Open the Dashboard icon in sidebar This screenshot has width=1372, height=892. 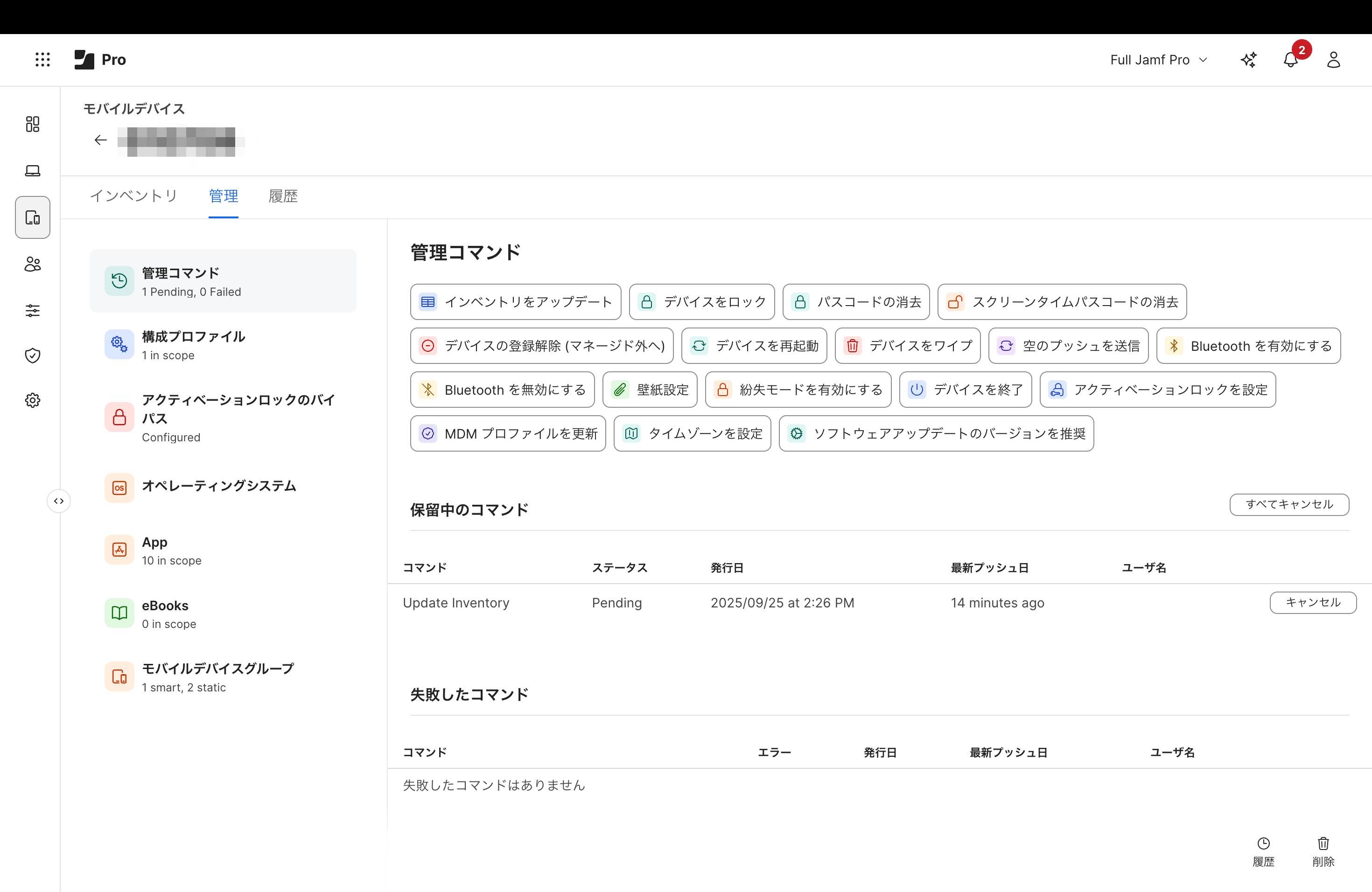33,124
